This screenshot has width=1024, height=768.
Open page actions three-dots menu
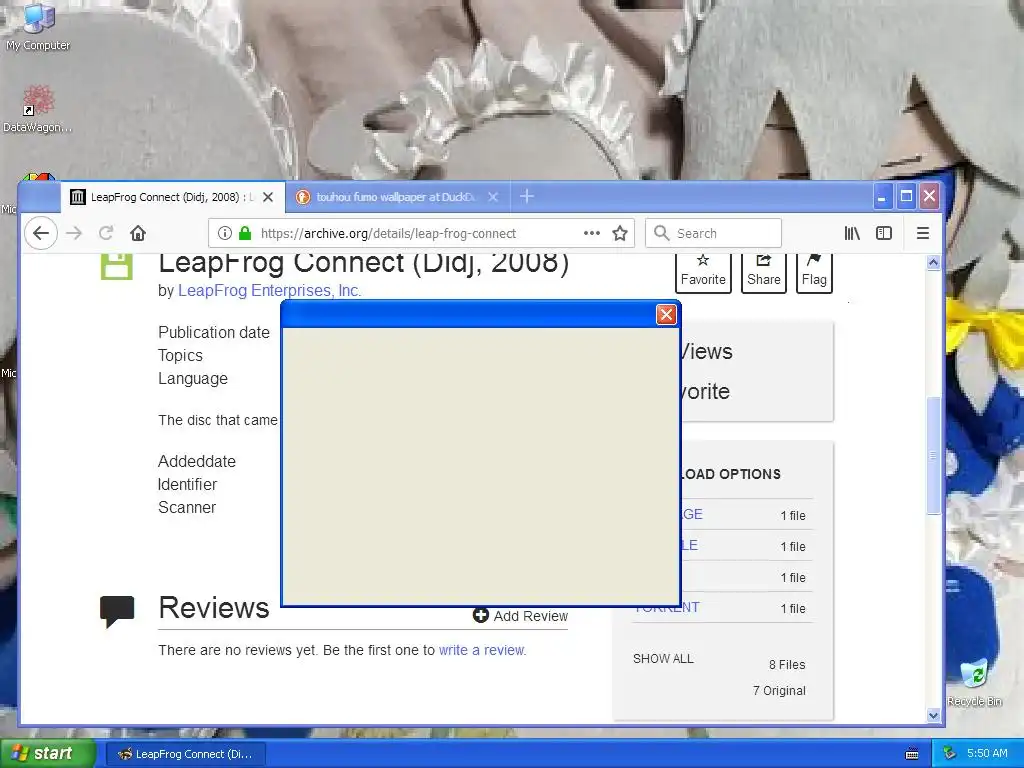coord(592,233)
